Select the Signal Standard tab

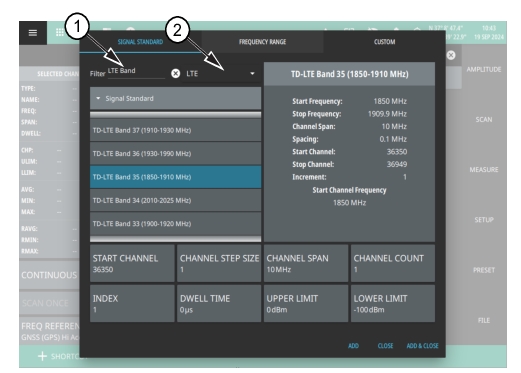(140, 42)
